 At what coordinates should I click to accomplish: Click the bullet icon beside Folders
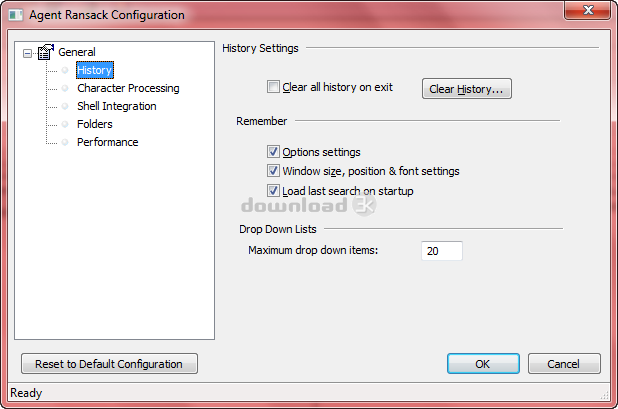65,124
